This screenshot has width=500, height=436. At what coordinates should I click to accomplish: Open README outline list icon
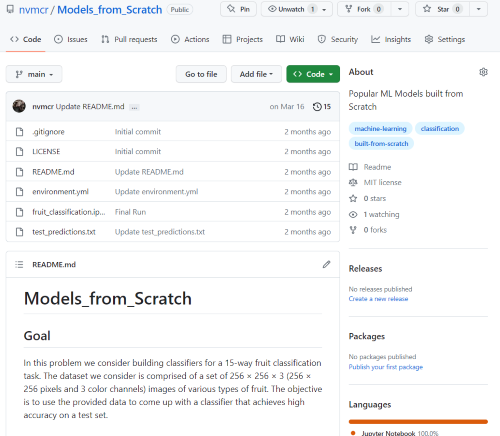[19, 264]
